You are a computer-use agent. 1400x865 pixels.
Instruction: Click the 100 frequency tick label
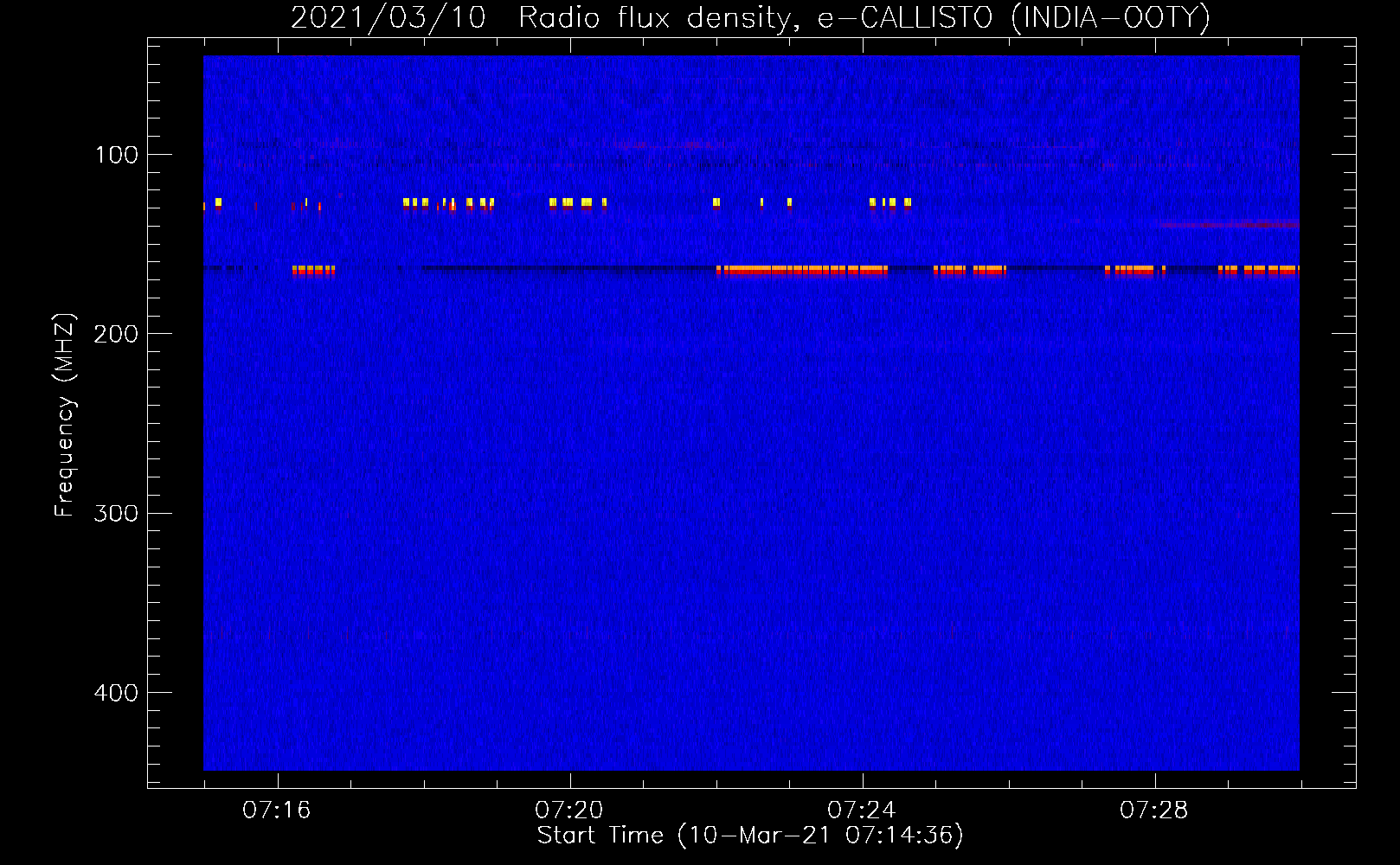[x=117, y=155]
